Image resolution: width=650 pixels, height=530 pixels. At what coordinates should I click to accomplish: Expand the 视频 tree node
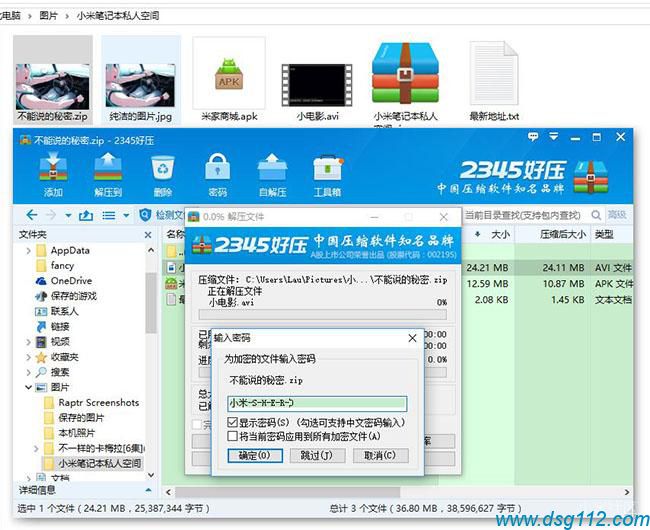[x=28, y=342]
